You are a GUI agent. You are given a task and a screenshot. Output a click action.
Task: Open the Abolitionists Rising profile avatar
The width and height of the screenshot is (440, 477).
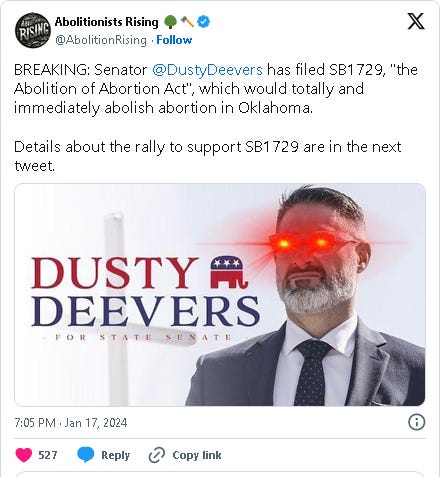[32, 30]
